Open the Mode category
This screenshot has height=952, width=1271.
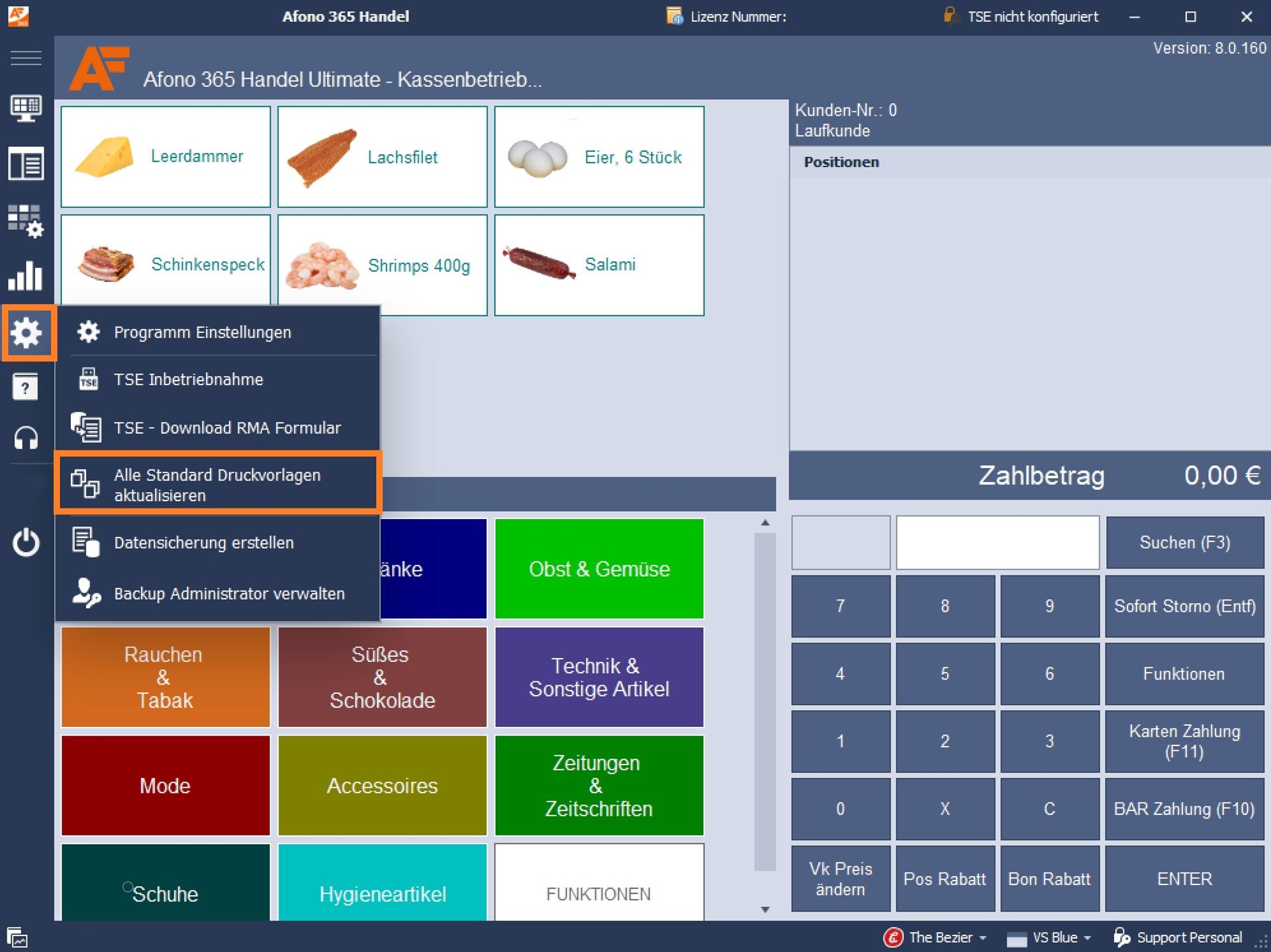(x=165, y=785)
